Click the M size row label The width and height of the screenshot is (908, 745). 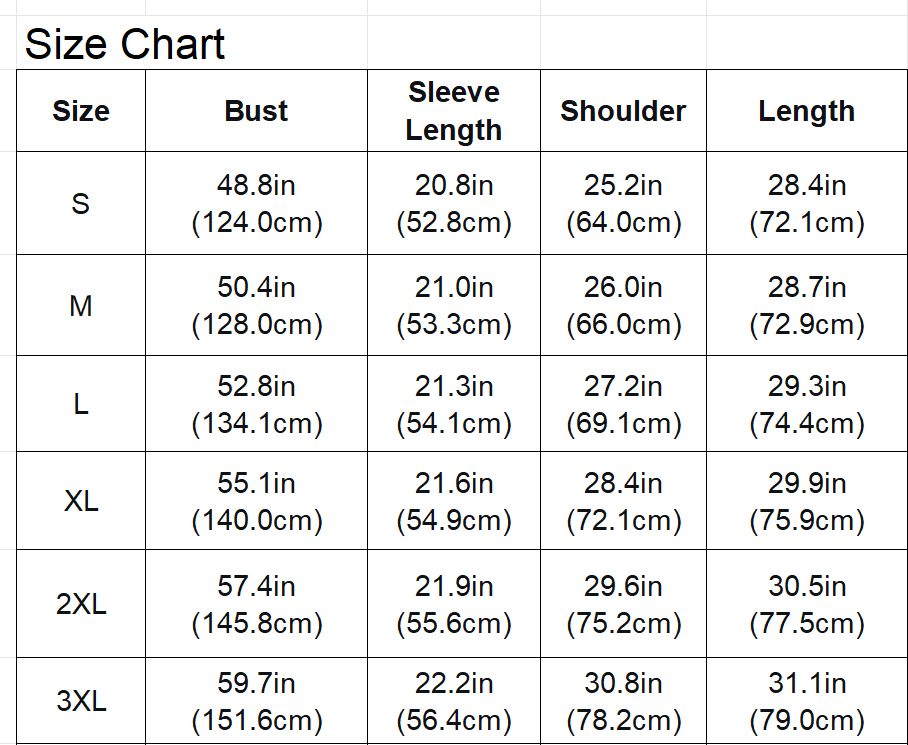pyautogui.click(x=81, y=306)
